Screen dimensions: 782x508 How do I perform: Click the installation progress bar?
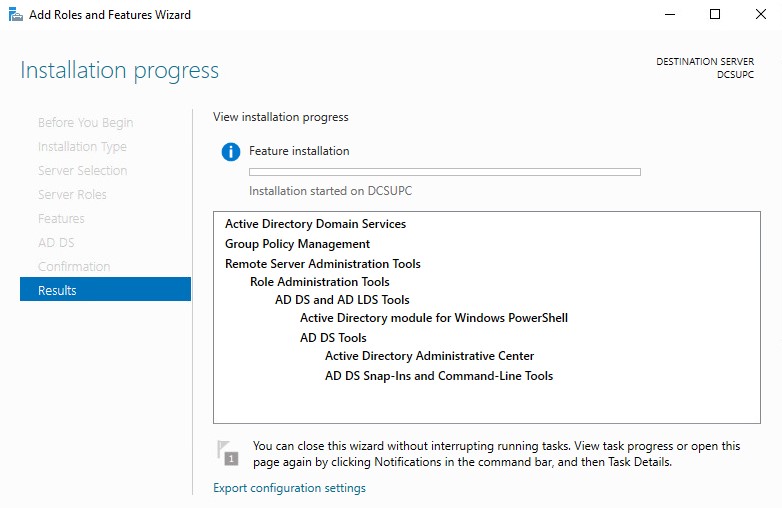click(445, 172)
